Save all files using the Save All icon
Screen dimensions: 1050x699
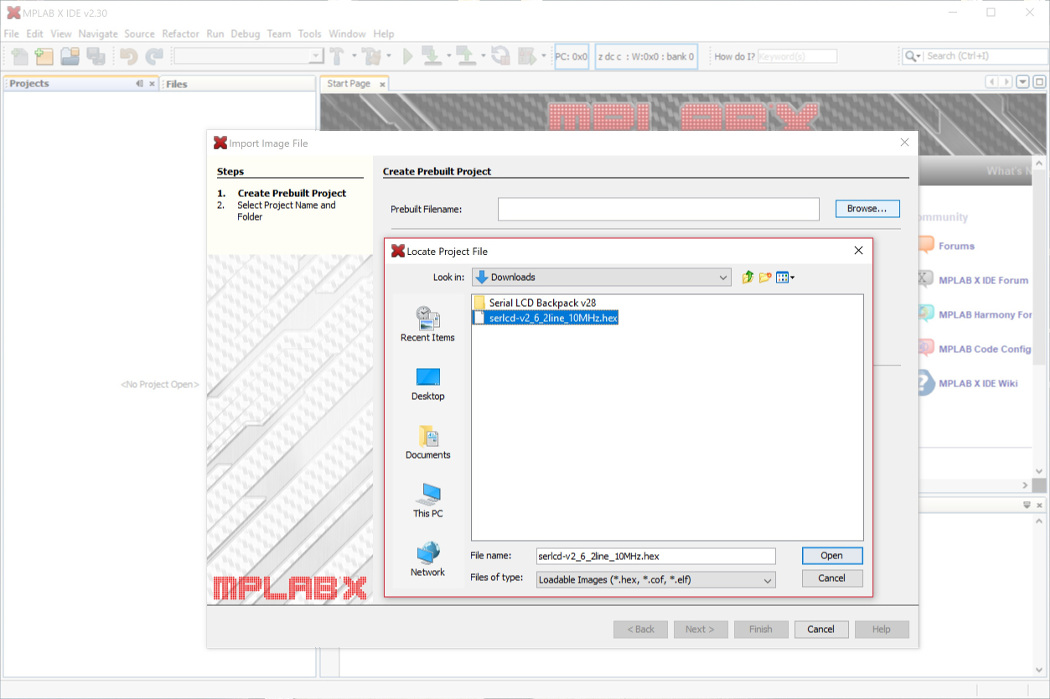tap(96, 56)
